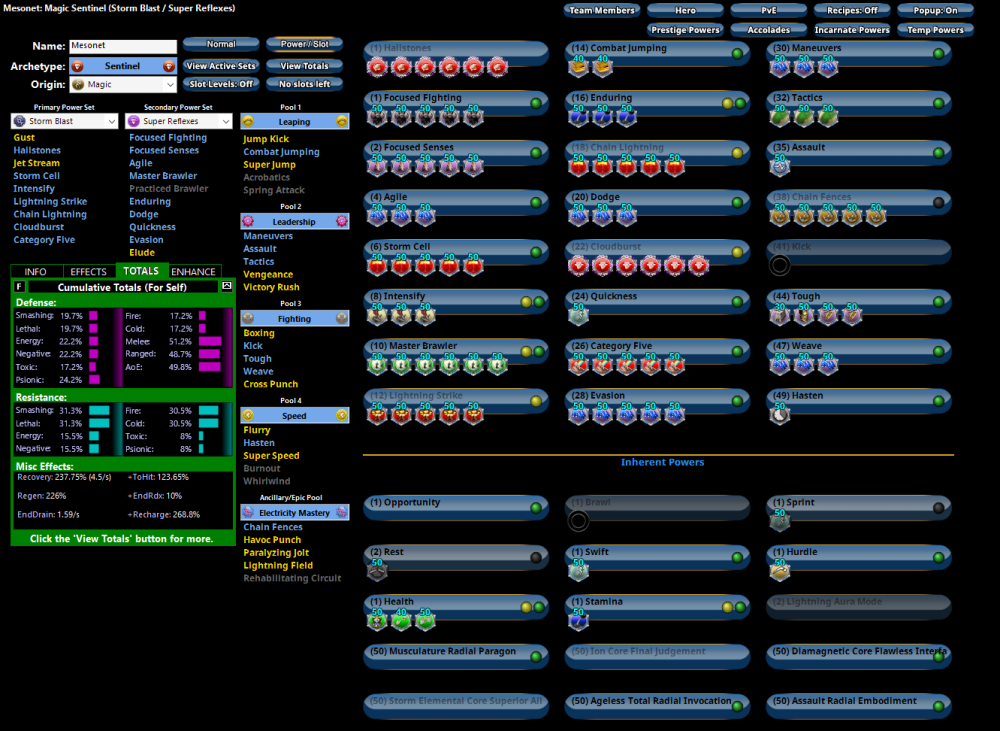Switch to the EFFECTS tab
Image resolution: width=1000 pixels, height=731 pixels.
[89, 271]
